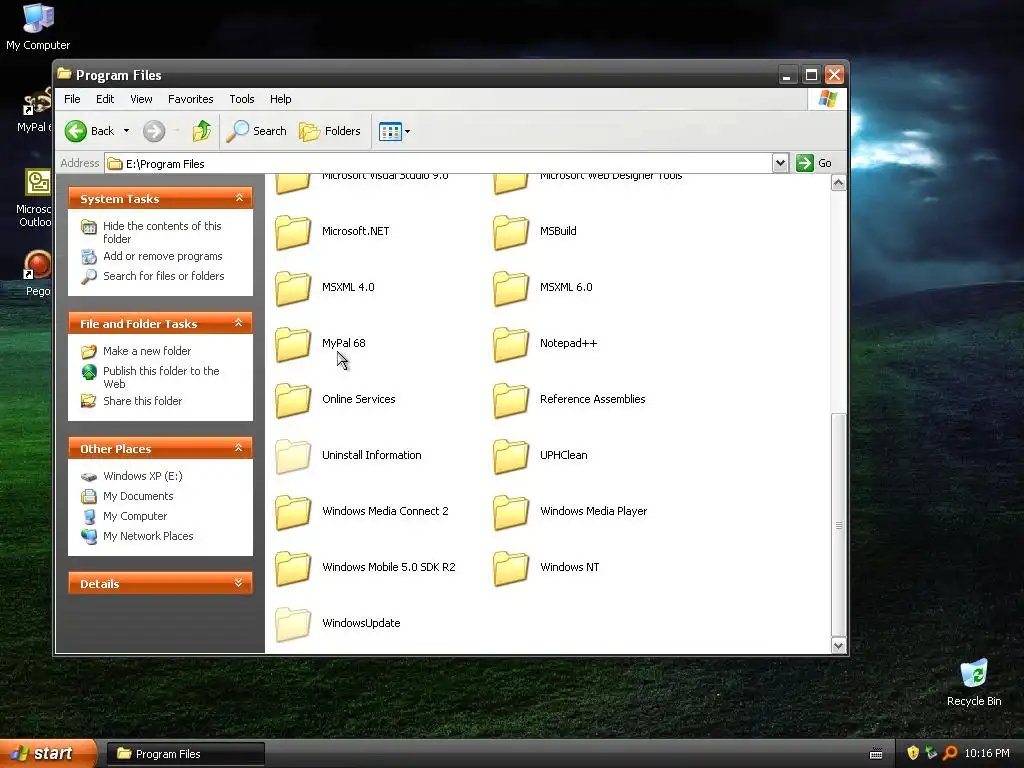
Task: Select the Windows Media Player folder icon
Action: tap(511, 513)
